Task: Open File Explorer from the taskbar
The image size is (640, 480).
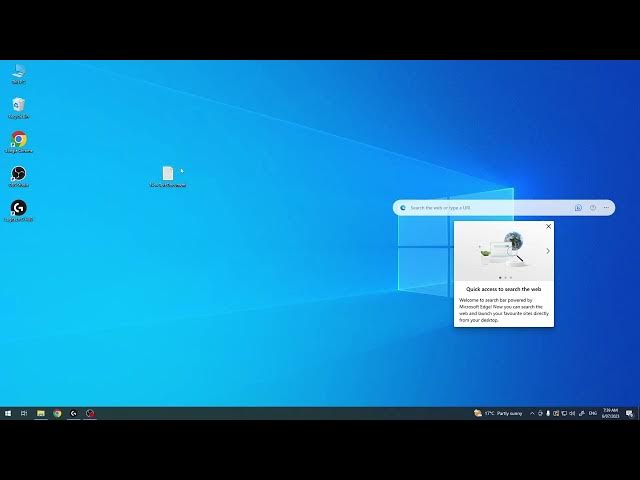Action: 41,413
